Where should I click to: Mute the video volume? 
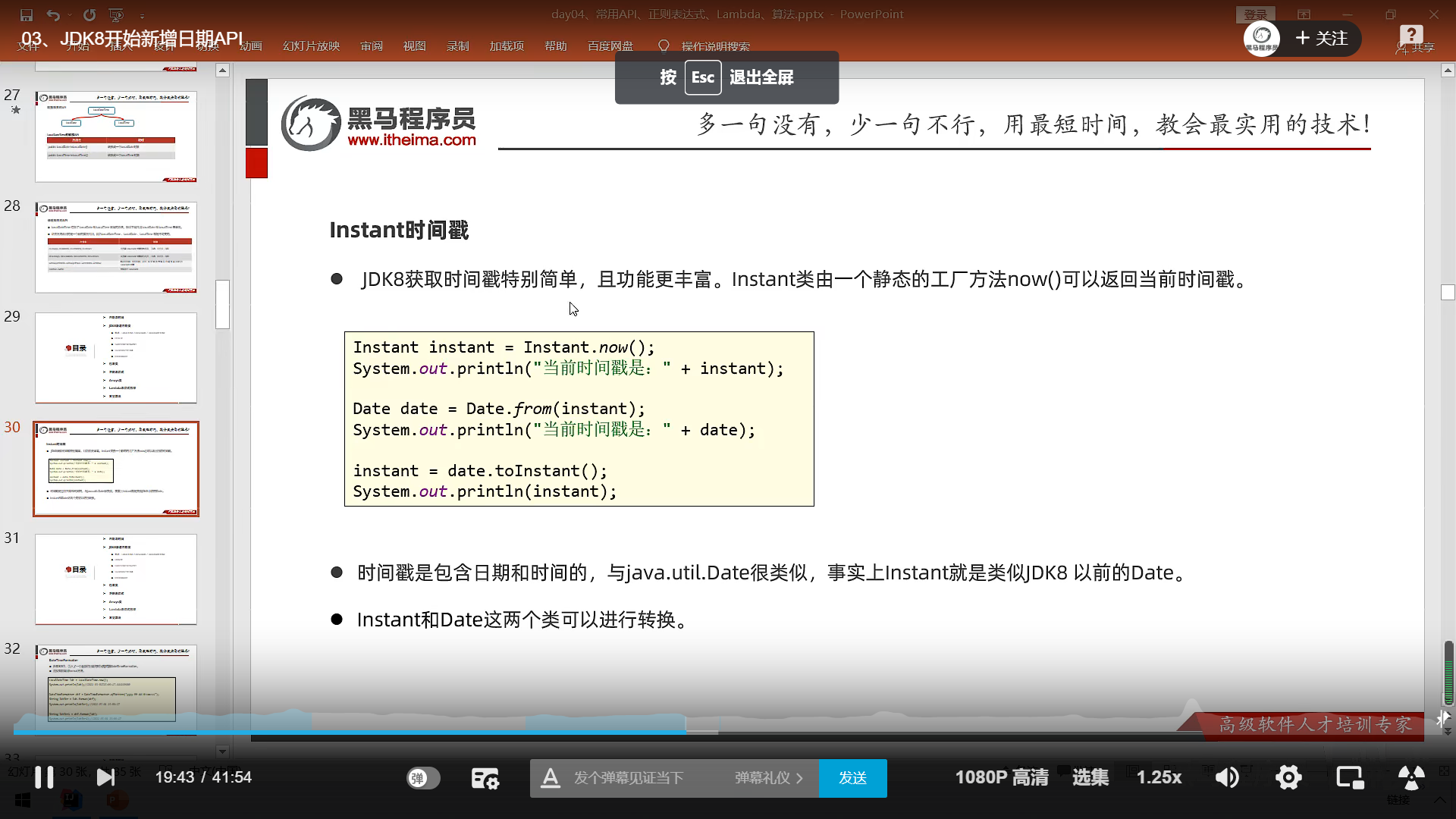click(1227, 777)
